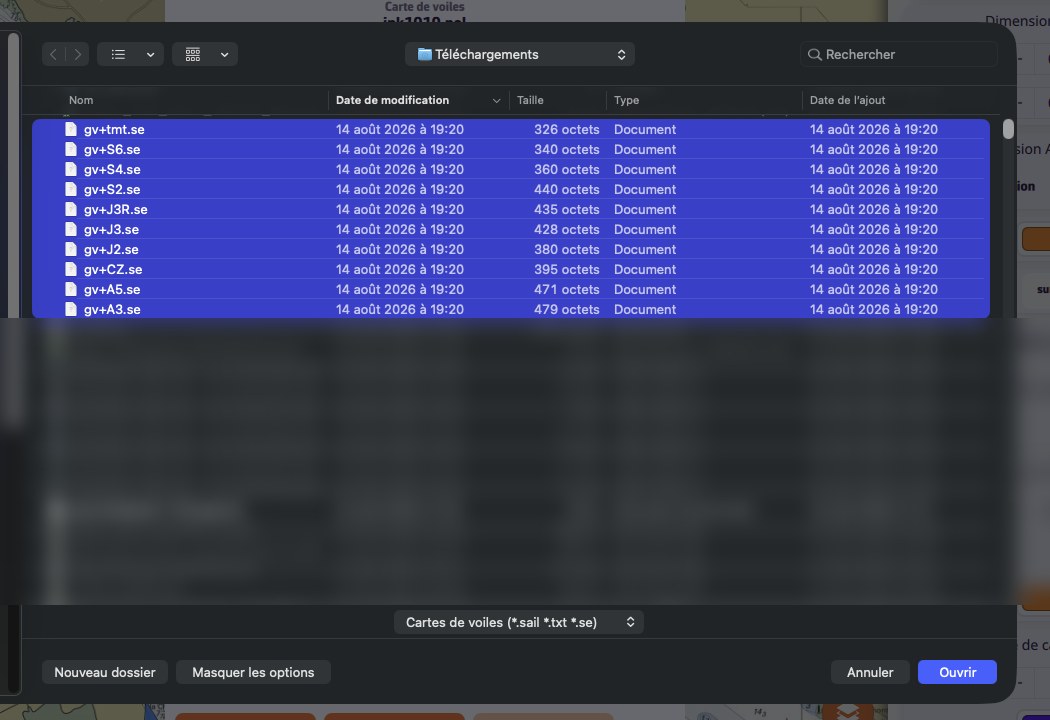This screenshot has height=720, width=1050.
Task: Click the file icon of gv+J2.se
Action: coord(71,249)
